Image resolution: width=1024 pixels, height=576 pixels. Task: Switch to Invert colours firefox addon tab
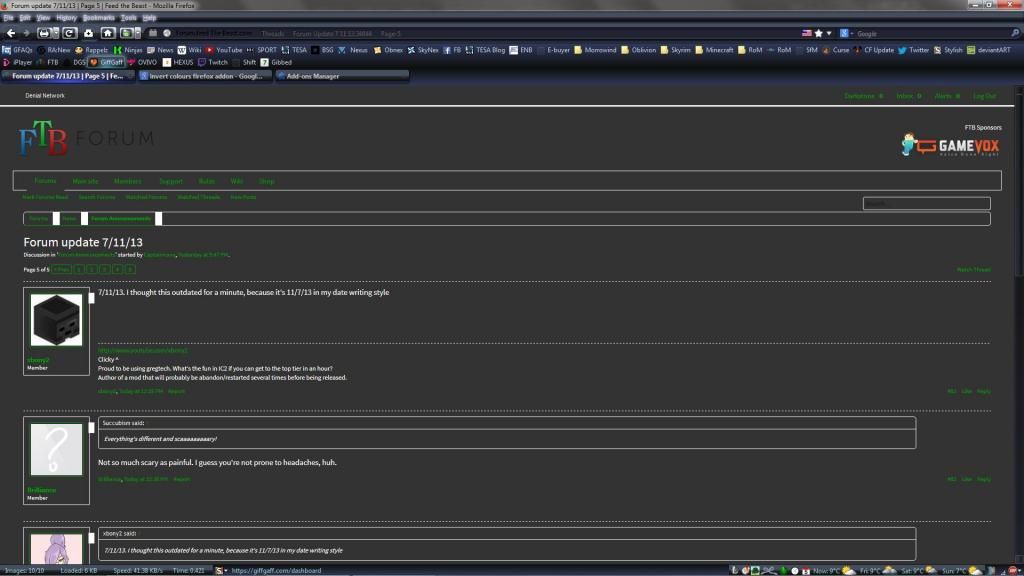203,76
